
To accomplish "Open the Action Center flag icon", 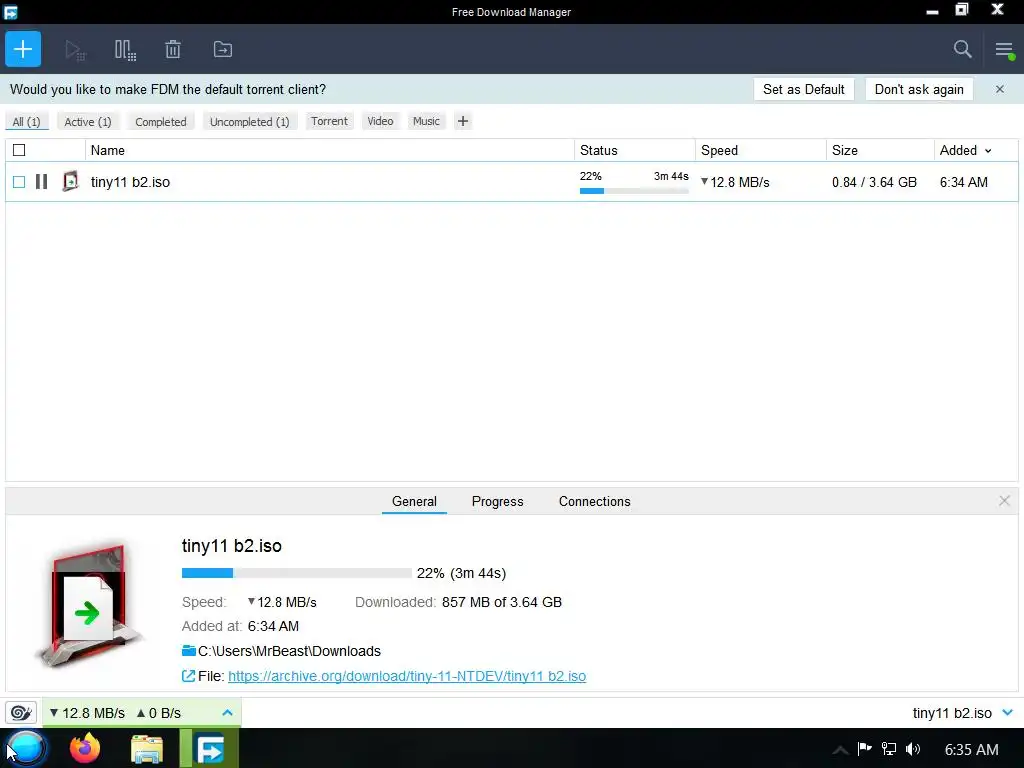I will pos(865,749).
